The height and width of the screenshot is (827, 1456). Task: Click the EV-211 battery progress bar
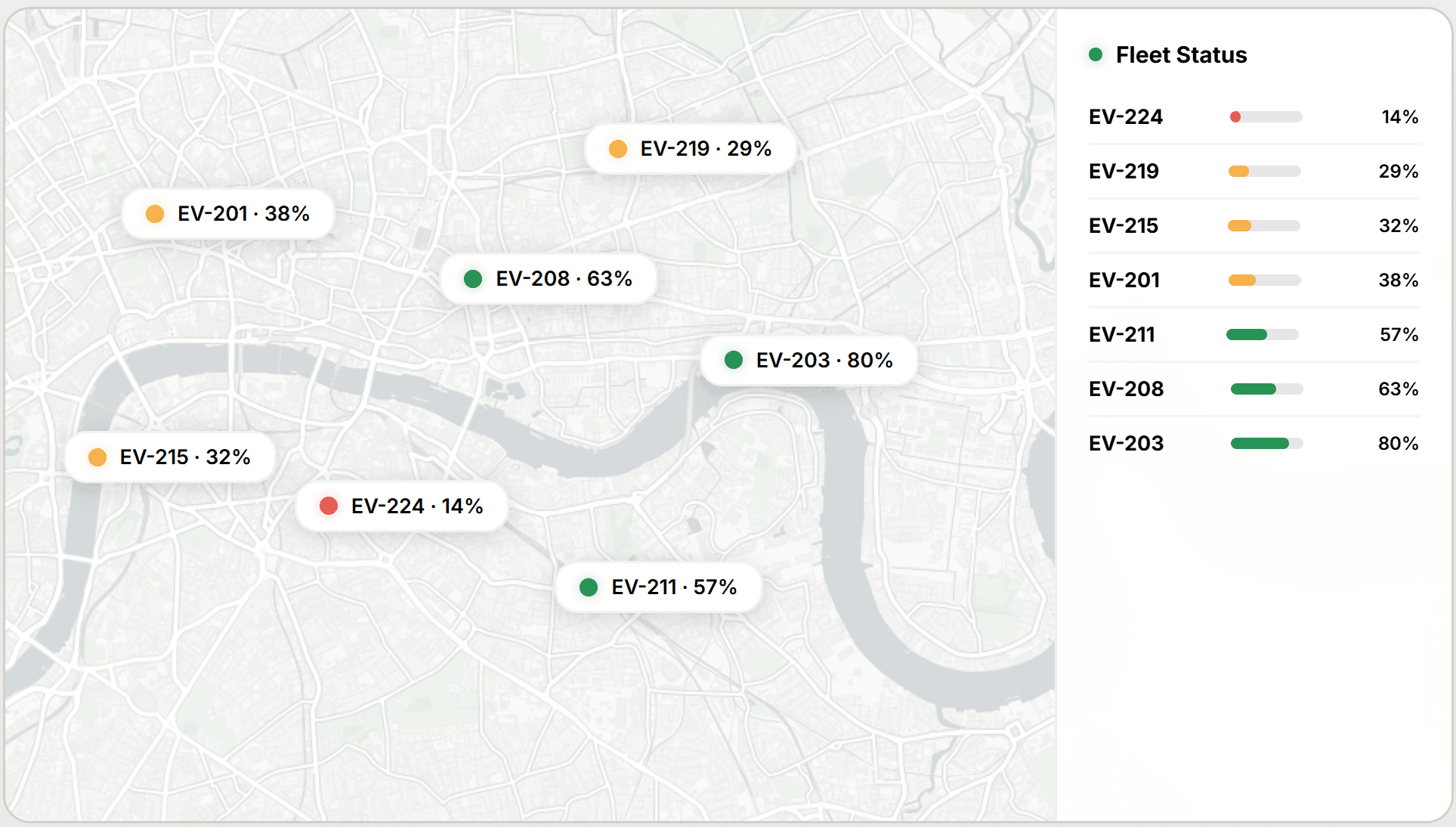tap(1262, 335)
